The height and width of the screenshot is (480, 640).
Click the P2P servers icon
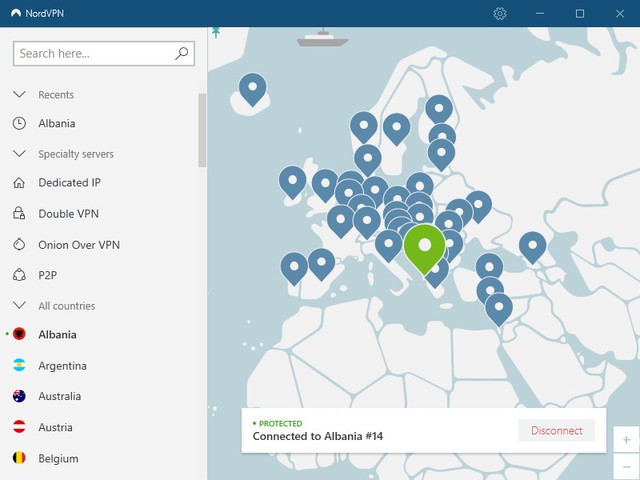coord(19,275)
